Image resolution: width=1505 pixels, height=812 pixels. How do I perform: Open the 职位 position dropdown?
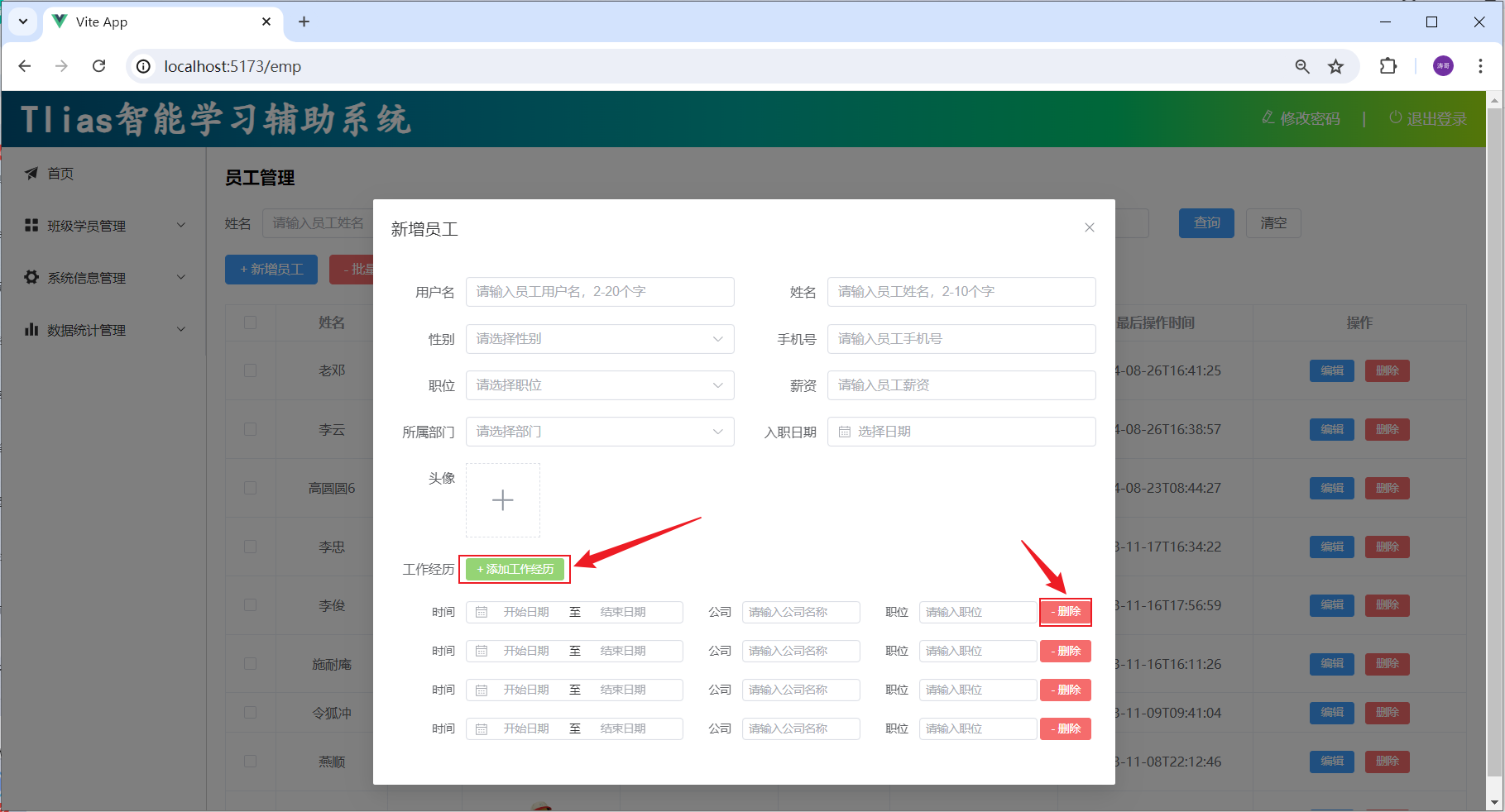point(599,385)
